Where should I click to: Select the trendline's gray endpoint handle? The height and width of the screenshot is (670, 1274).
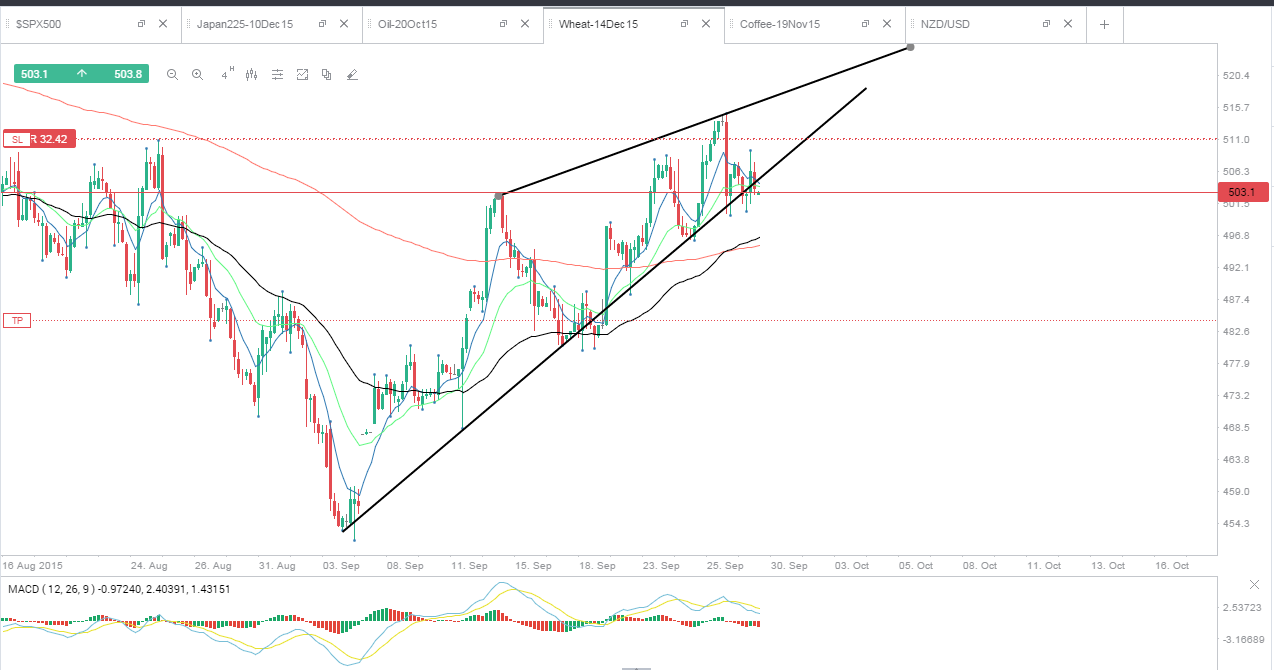[x=910, y=47]
